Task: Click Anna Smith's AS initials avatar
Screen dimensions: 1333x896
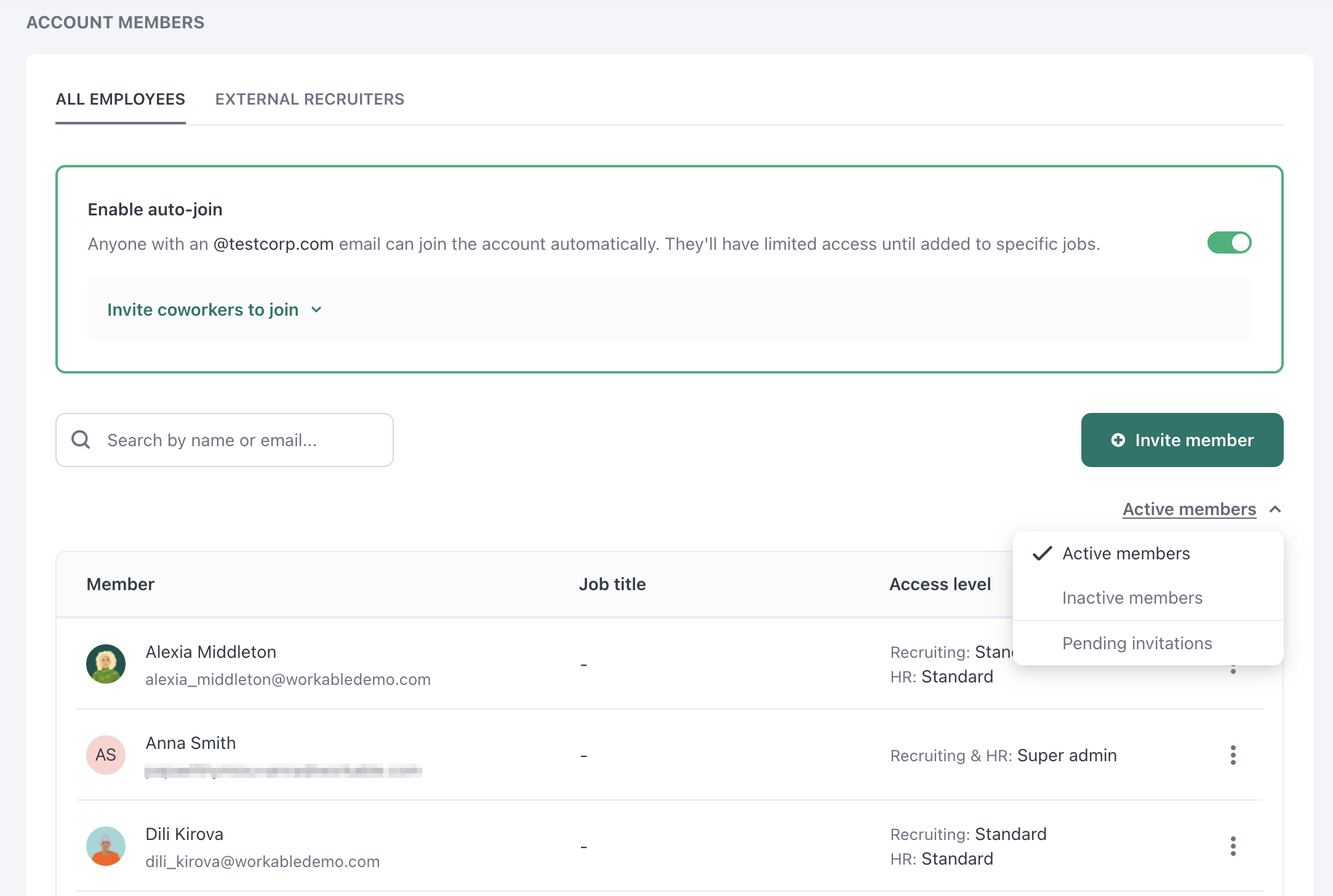Action: pos(106,755)
